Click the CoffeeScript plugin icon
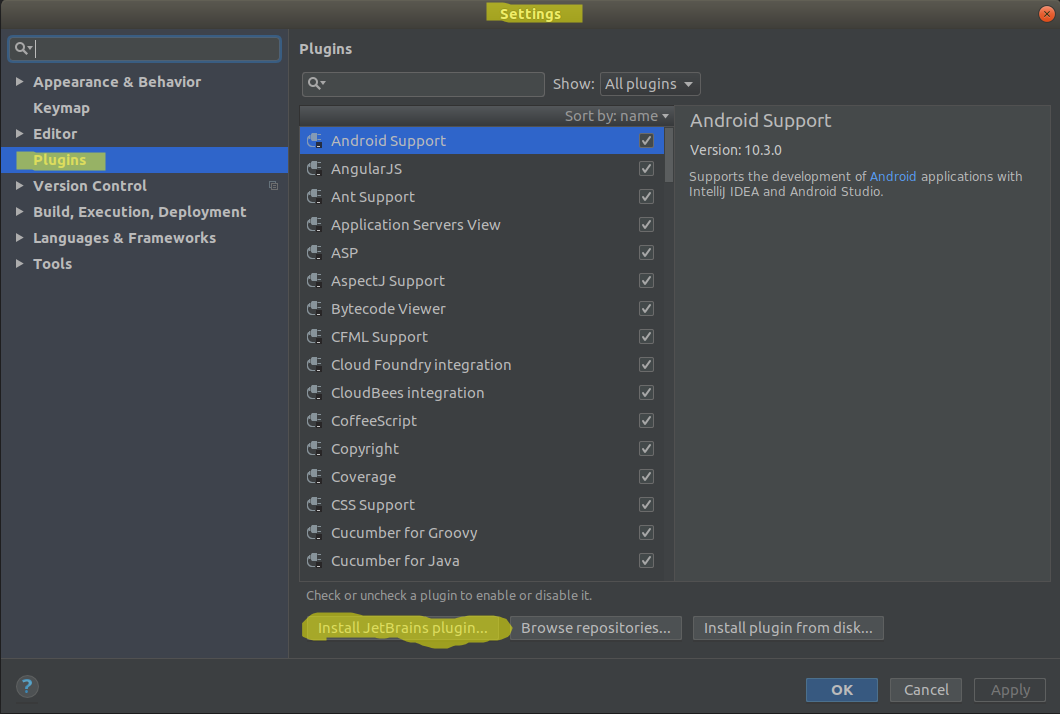 314,421
